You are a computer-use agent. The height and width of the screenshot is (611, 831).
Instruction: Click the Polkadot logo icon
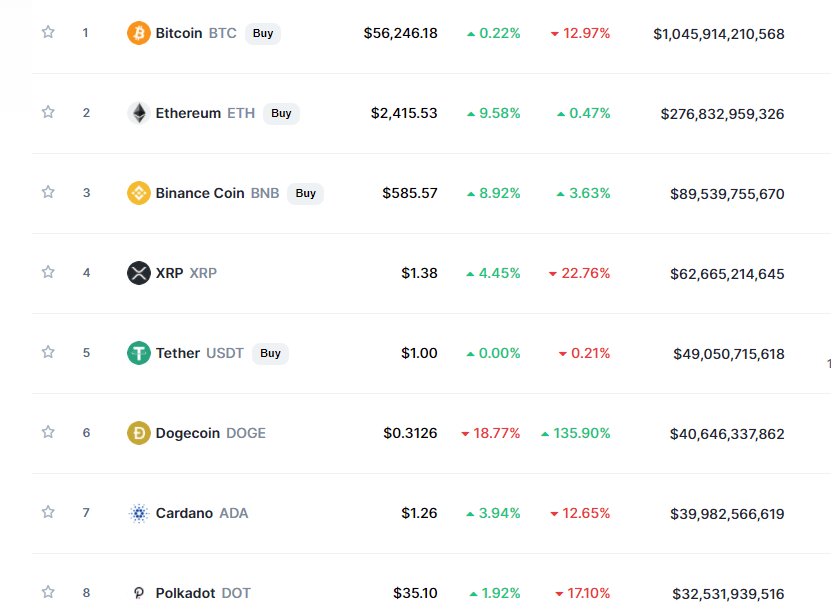tap(139, 593)
